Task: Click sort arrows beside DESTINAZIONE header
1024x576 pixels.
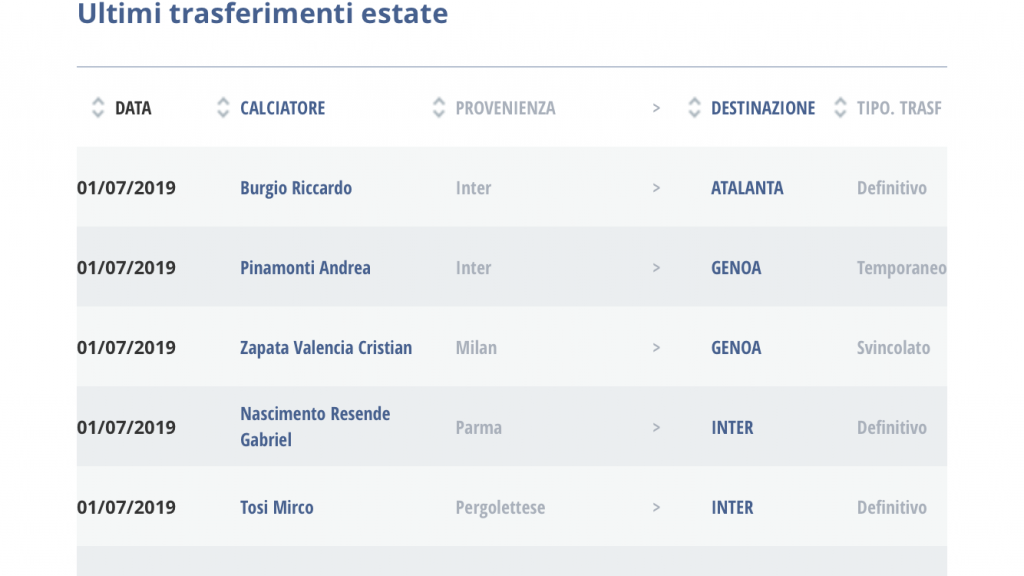Action: tap(694, 108)
